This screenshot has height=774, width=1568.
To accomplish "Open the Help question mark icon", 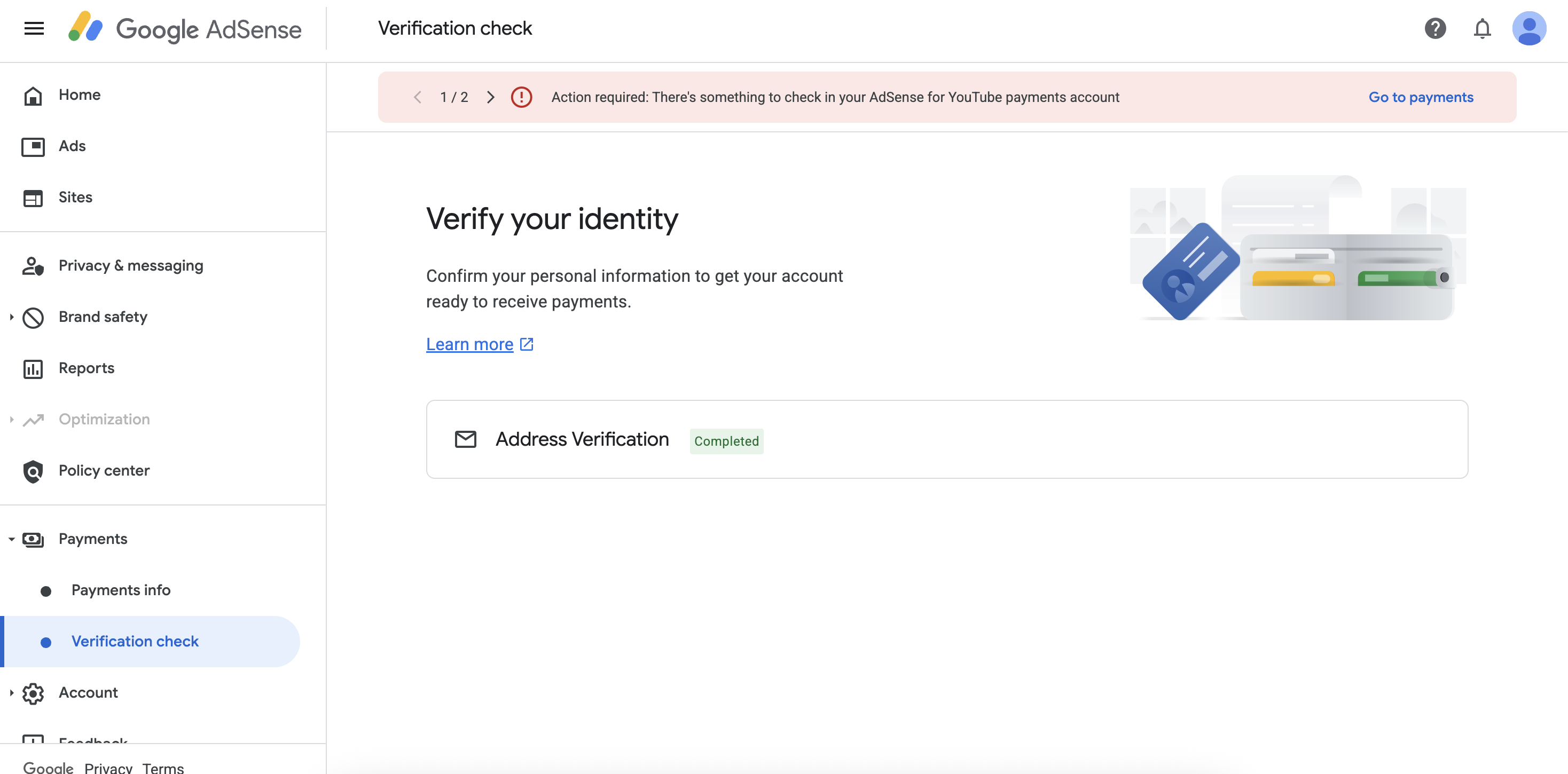I will 1434,28.
